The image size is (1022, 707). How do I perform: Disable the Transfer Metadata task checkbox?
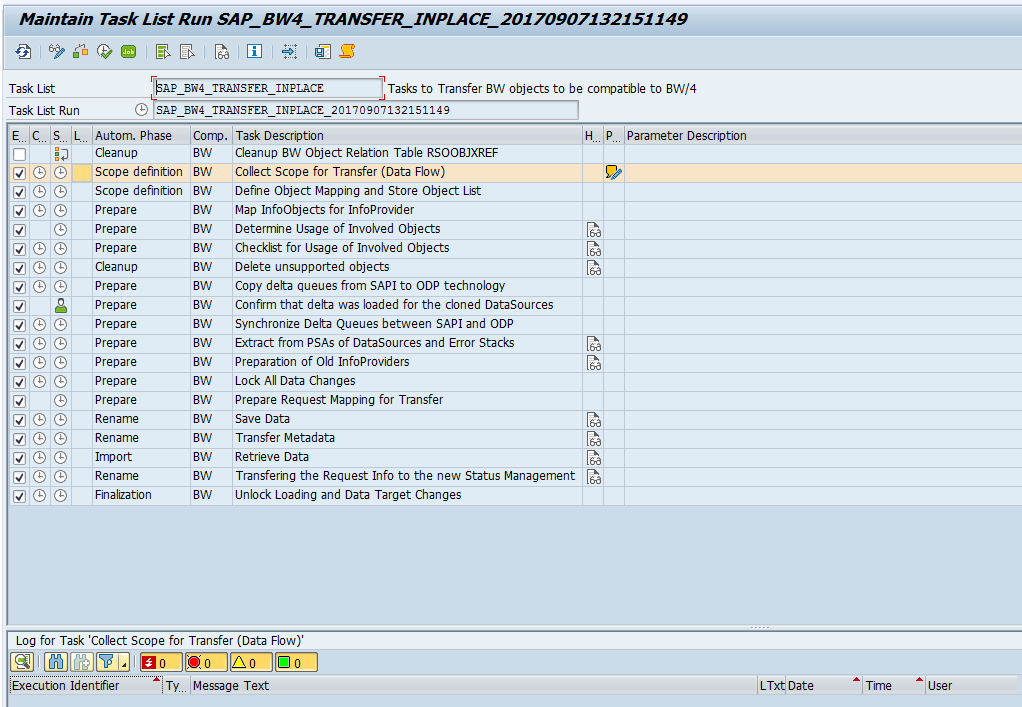(17, 438)
